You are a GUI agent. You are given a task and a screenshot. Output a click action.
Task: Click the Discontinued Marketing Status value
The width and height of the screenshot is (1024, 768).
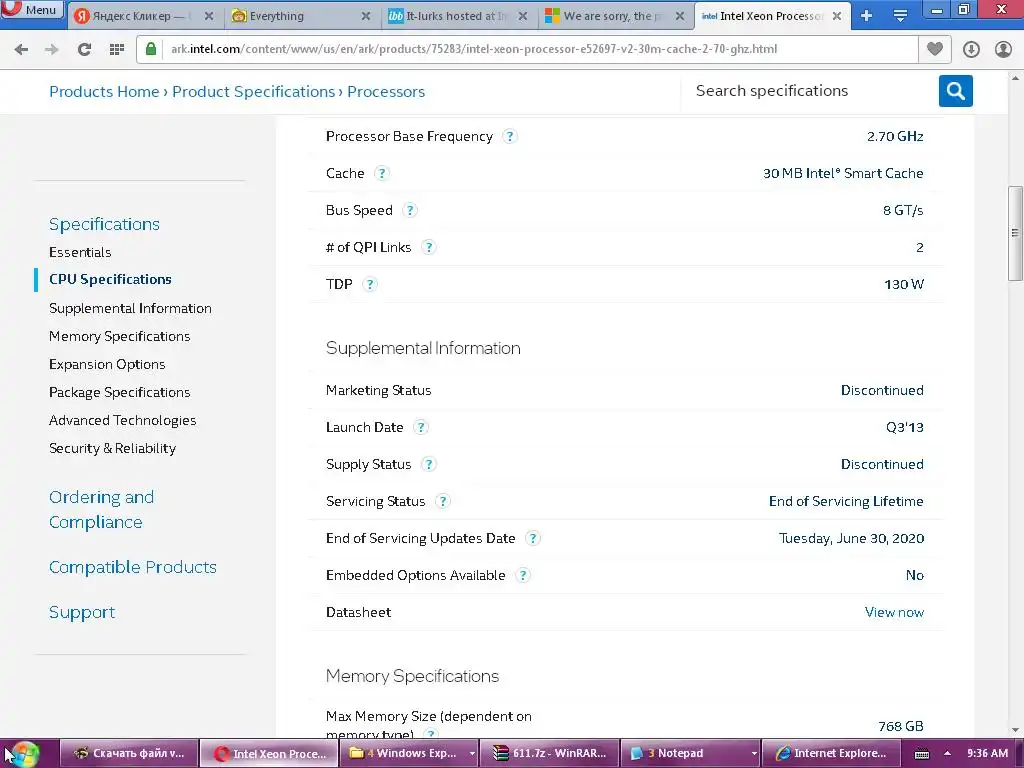(x=882, y=391)
